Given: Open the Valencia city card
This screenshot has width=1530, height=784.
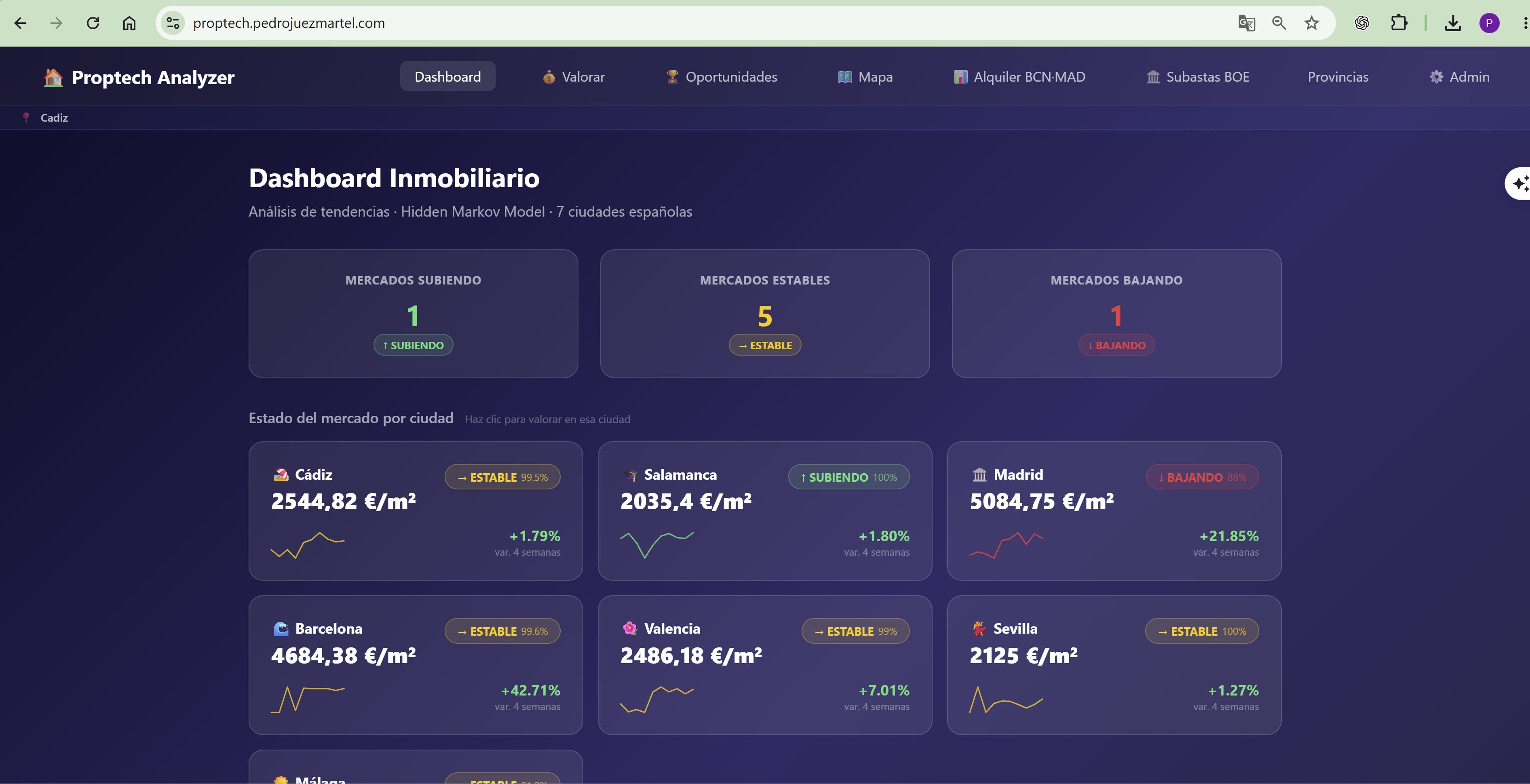Looking at the screenshot, I should click(x=765, y=665).
